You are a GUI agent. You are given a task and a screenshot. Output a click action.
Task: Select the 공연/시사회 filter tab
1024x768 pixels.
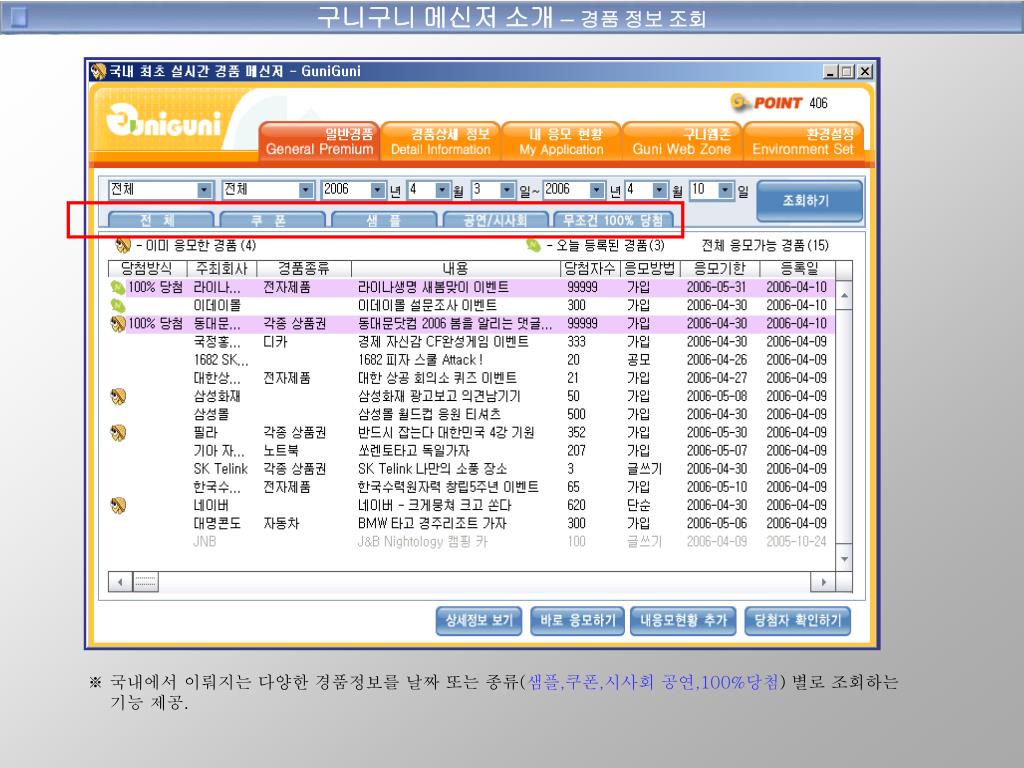tap(495, 220)
